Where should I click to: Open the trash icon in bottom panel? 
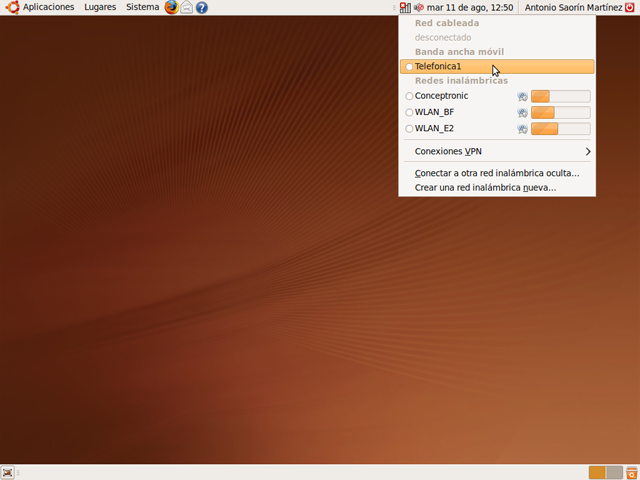[632, 472]
